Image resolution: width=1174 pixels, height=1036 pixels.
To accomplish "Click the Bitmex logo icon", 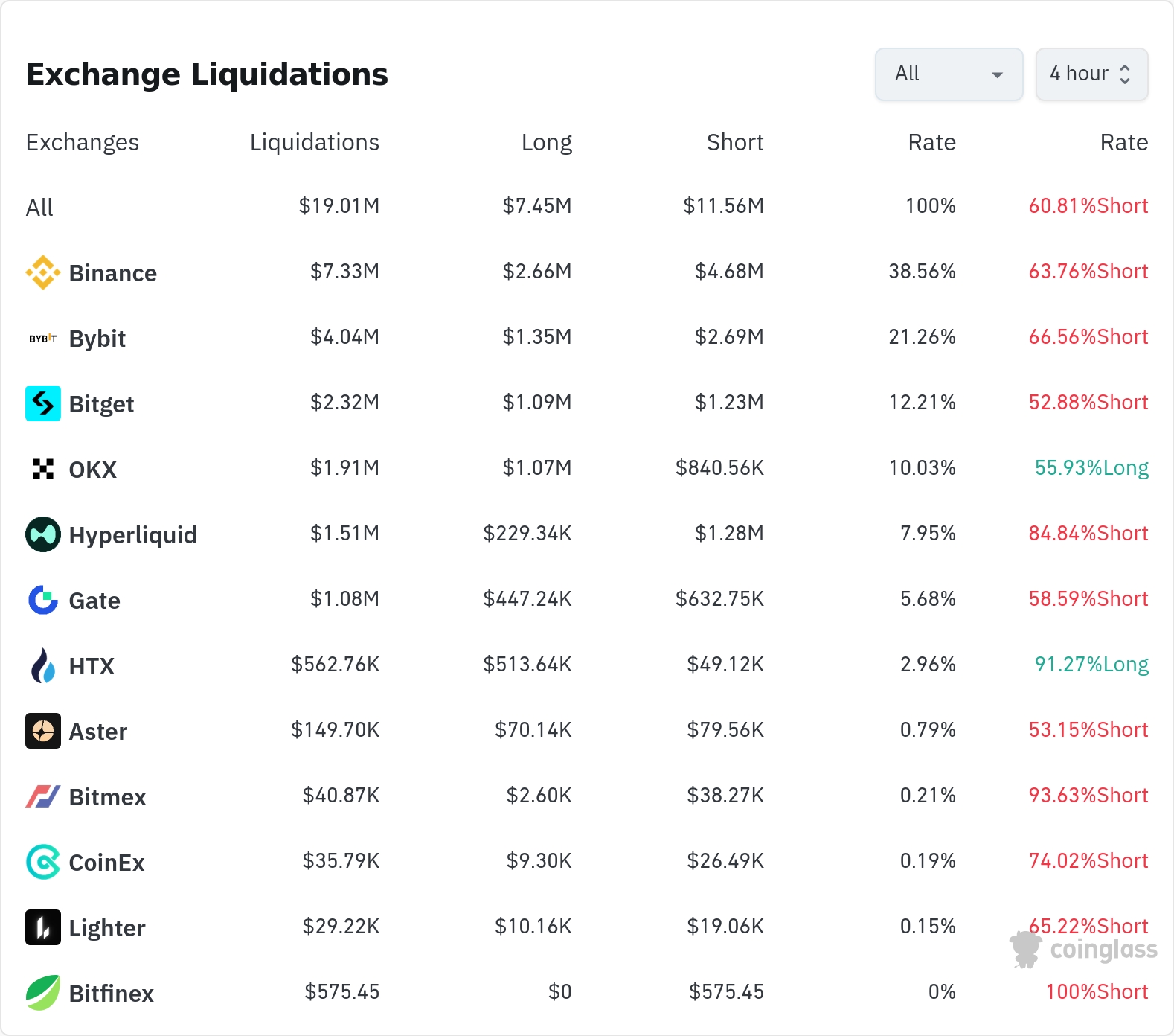I will (43, 796).
